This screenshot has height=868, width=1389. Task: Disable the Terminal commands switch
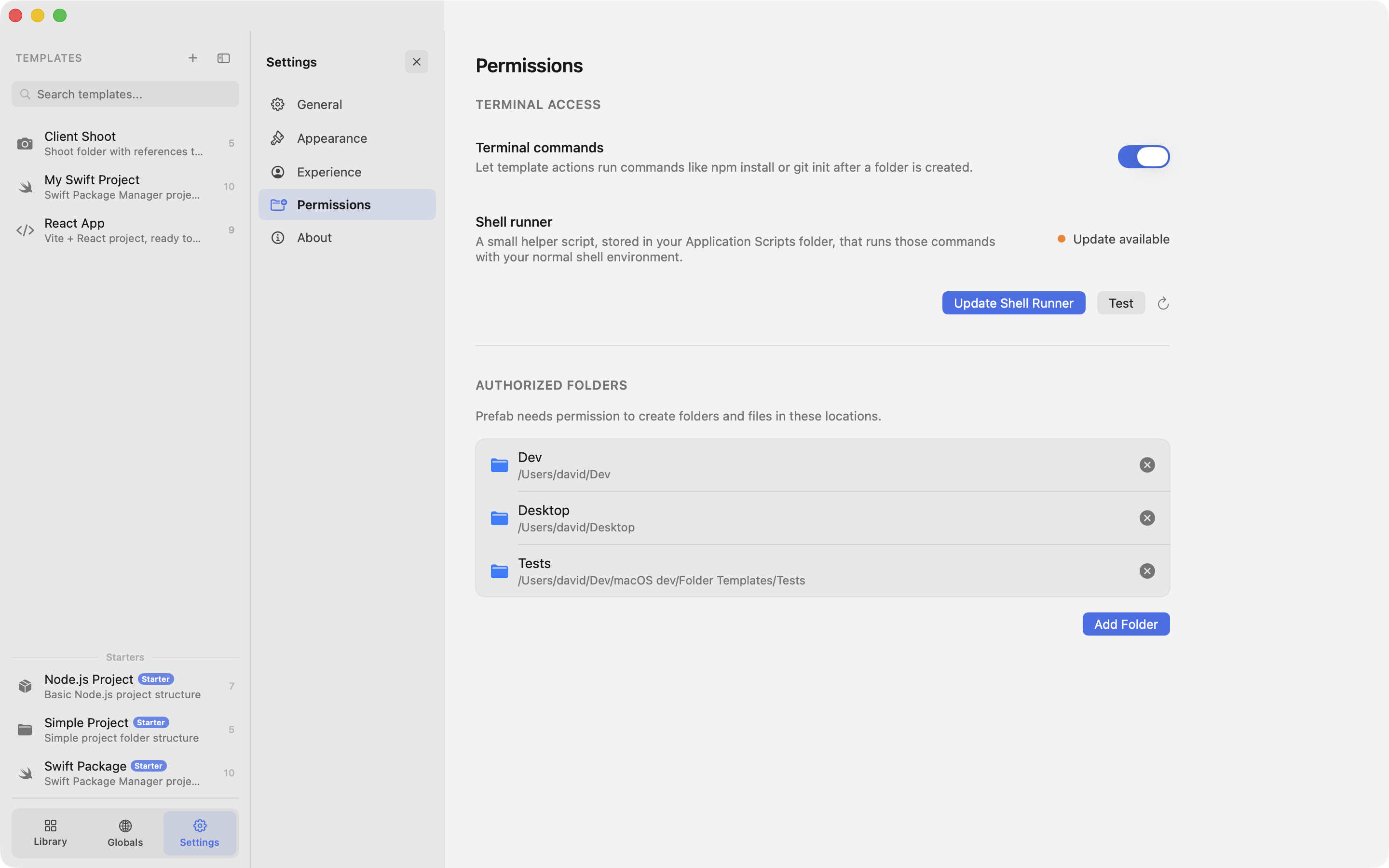point(1144,156)
